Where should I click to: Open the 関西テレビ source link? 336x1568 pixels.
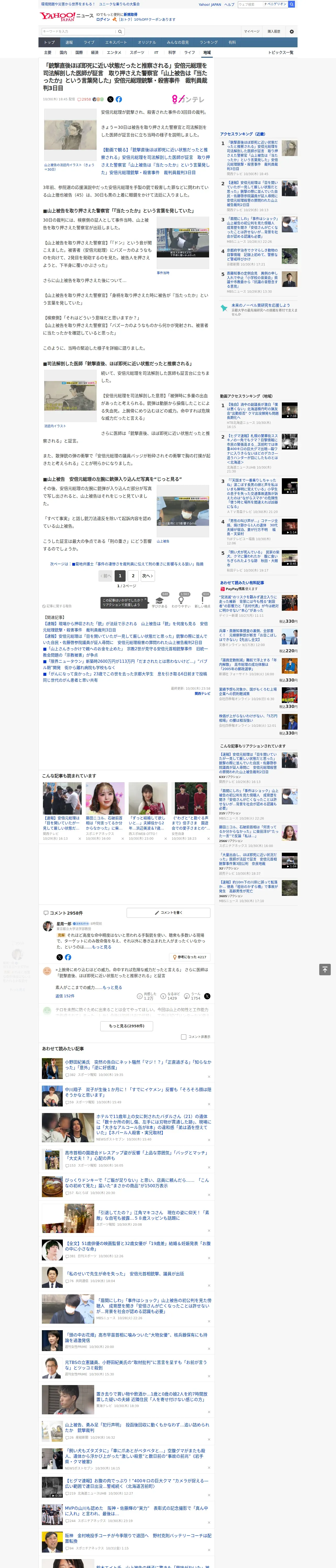point(203,693)
